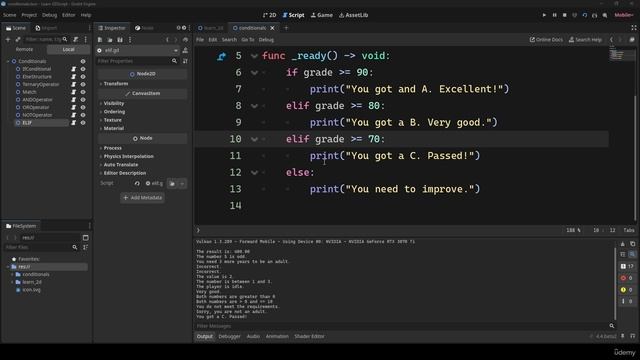
Task: Create new resource icon in Inspector
Action: click(100, 40)
